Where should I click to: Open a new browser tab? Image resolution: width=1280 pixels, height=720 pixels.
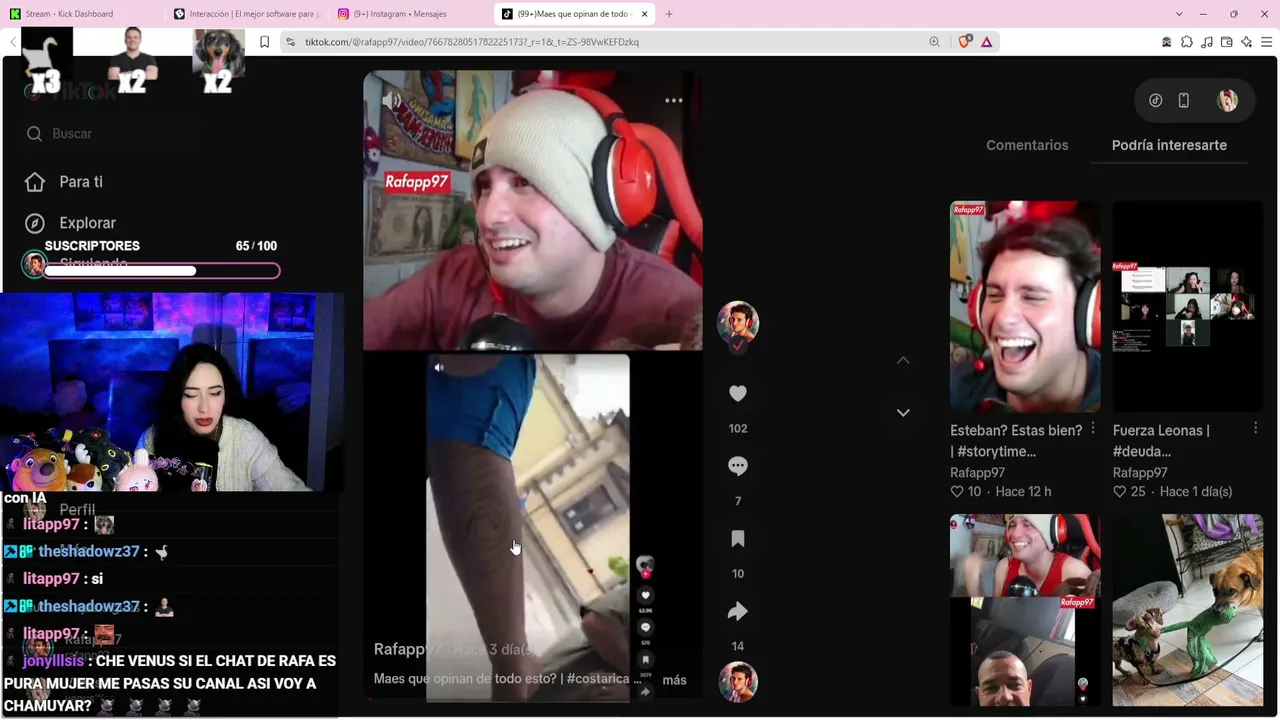point(669,14)
